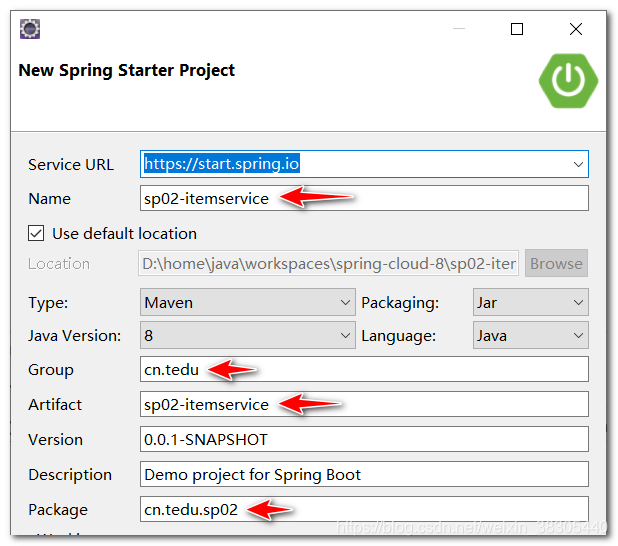This screenshot has width=618, height=546.
Task: Toggle the Use default location checkbox
Action: click(36, 233)
